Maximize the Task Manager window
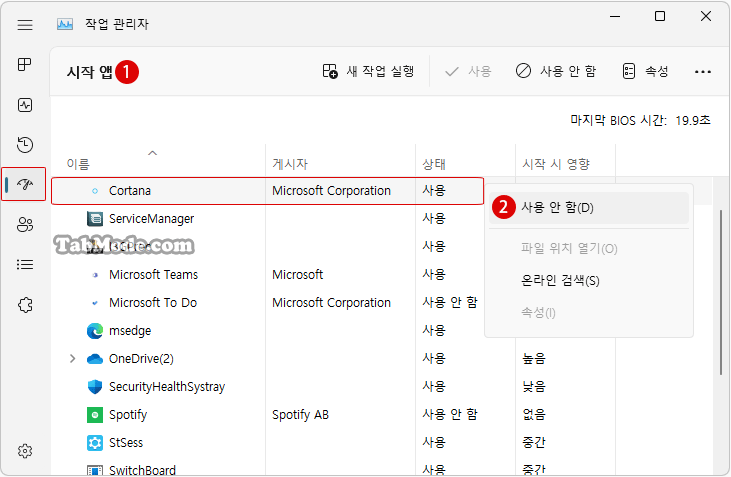The height and width of the screenshot is (477, 731). click(x=660, y=16)
